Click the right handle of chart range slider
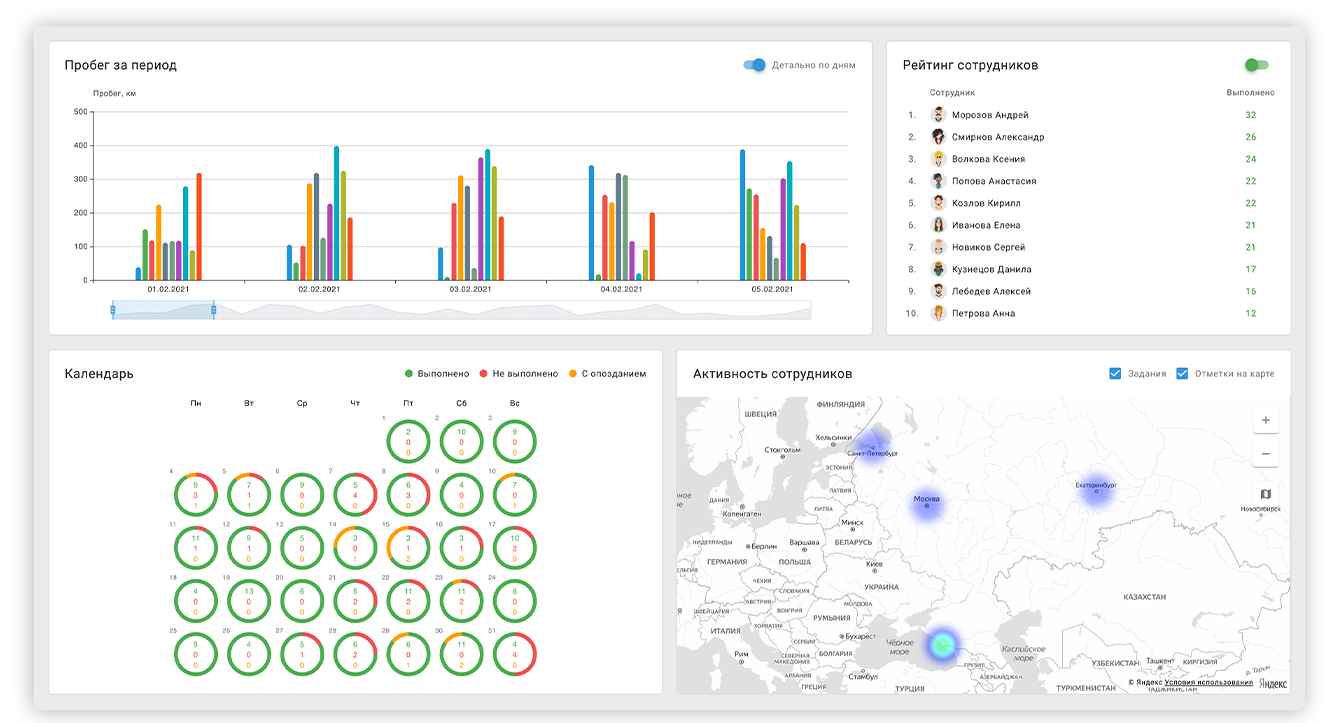Image resolution: width=1340 pixels, height=723 pixels. (214, 310)
